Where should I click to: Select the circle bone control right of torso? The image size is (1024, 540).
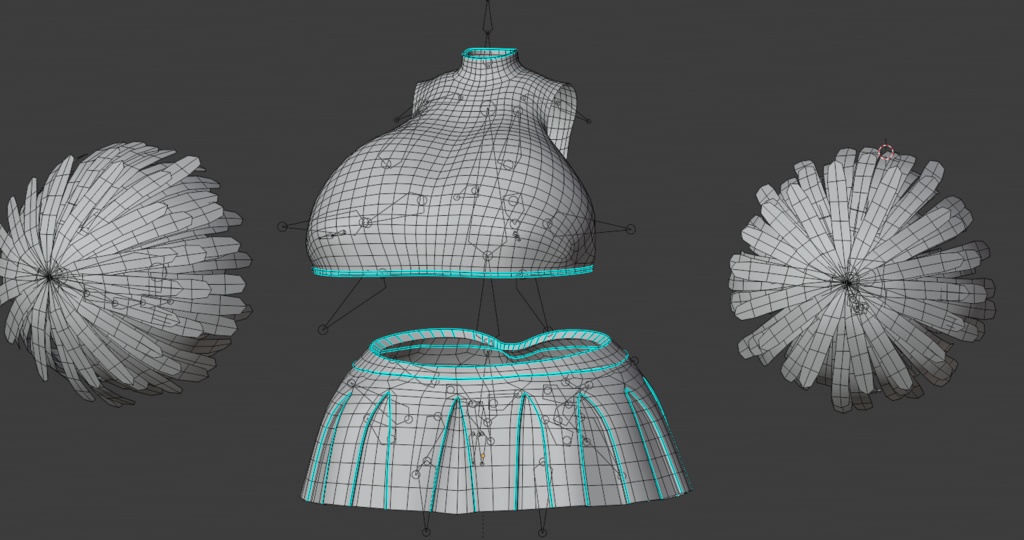630,229
